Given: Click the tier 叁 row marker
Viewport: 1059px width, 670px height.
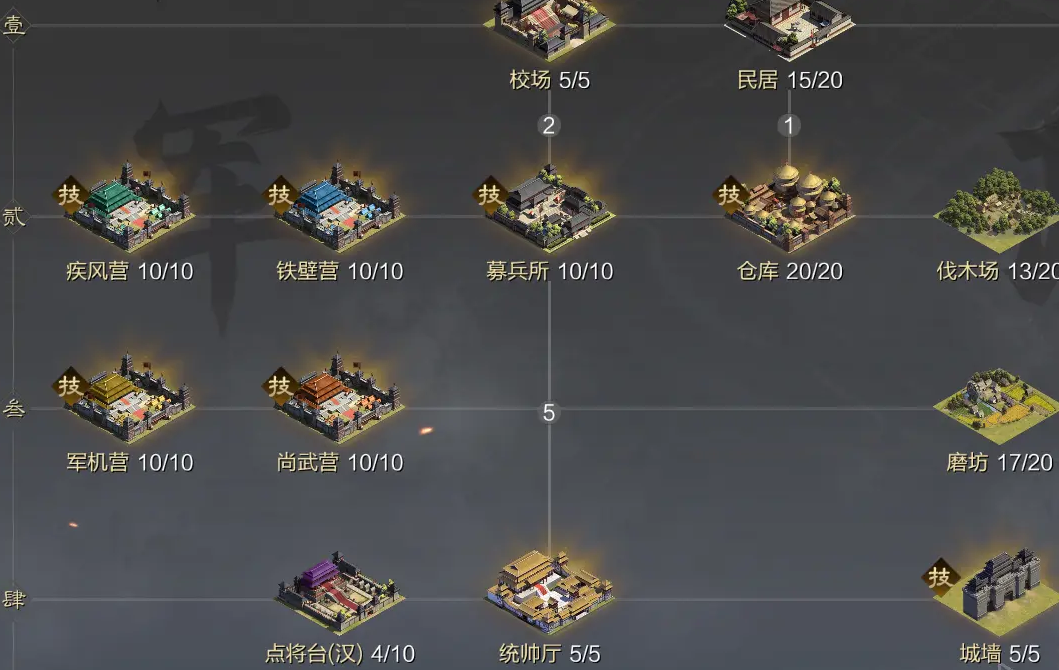Looking at the screenshot, I should pos(14,408).
